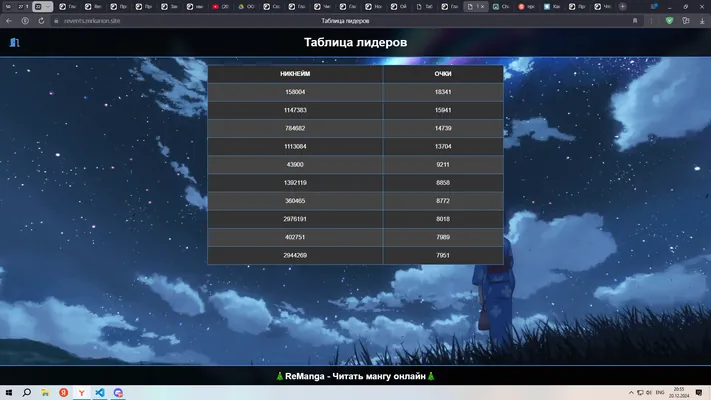Select the top leaderboard row with nickname 158004
The image size is (711, 400).
click(356, 92)
